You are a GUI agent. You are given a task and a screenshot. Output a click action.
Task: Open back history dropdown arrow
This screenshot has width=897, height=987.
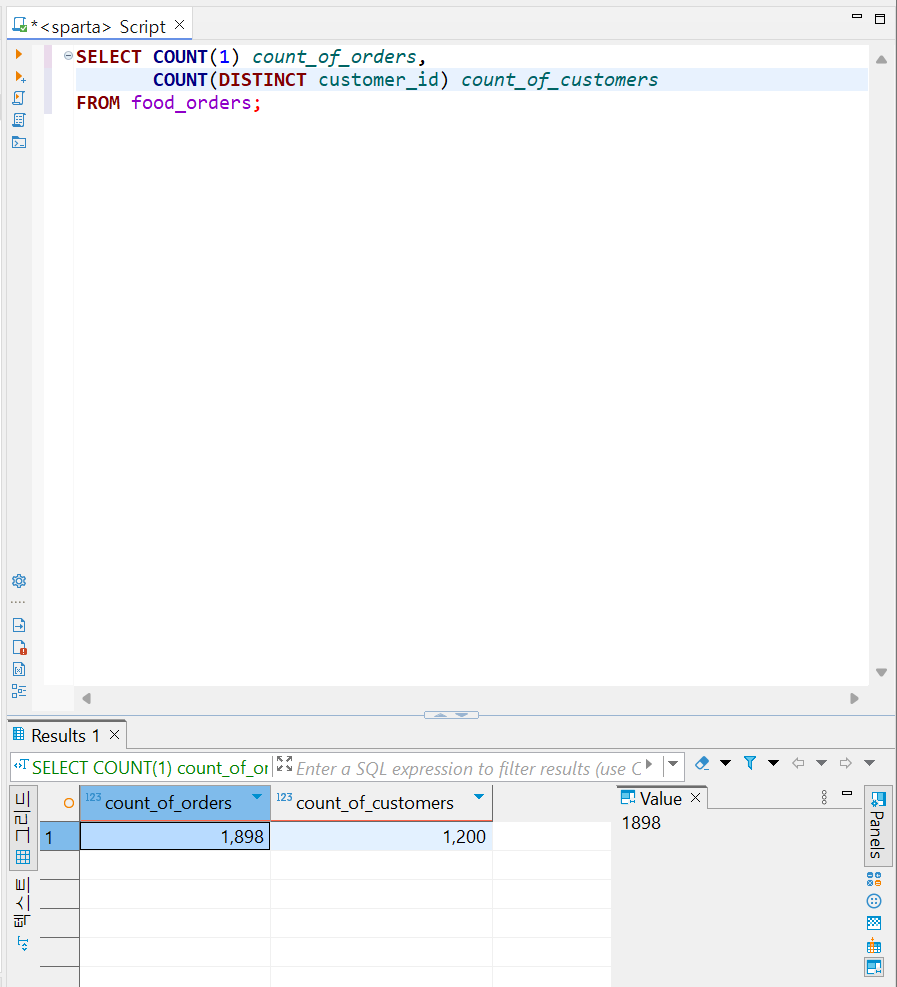tap(821, 763)
